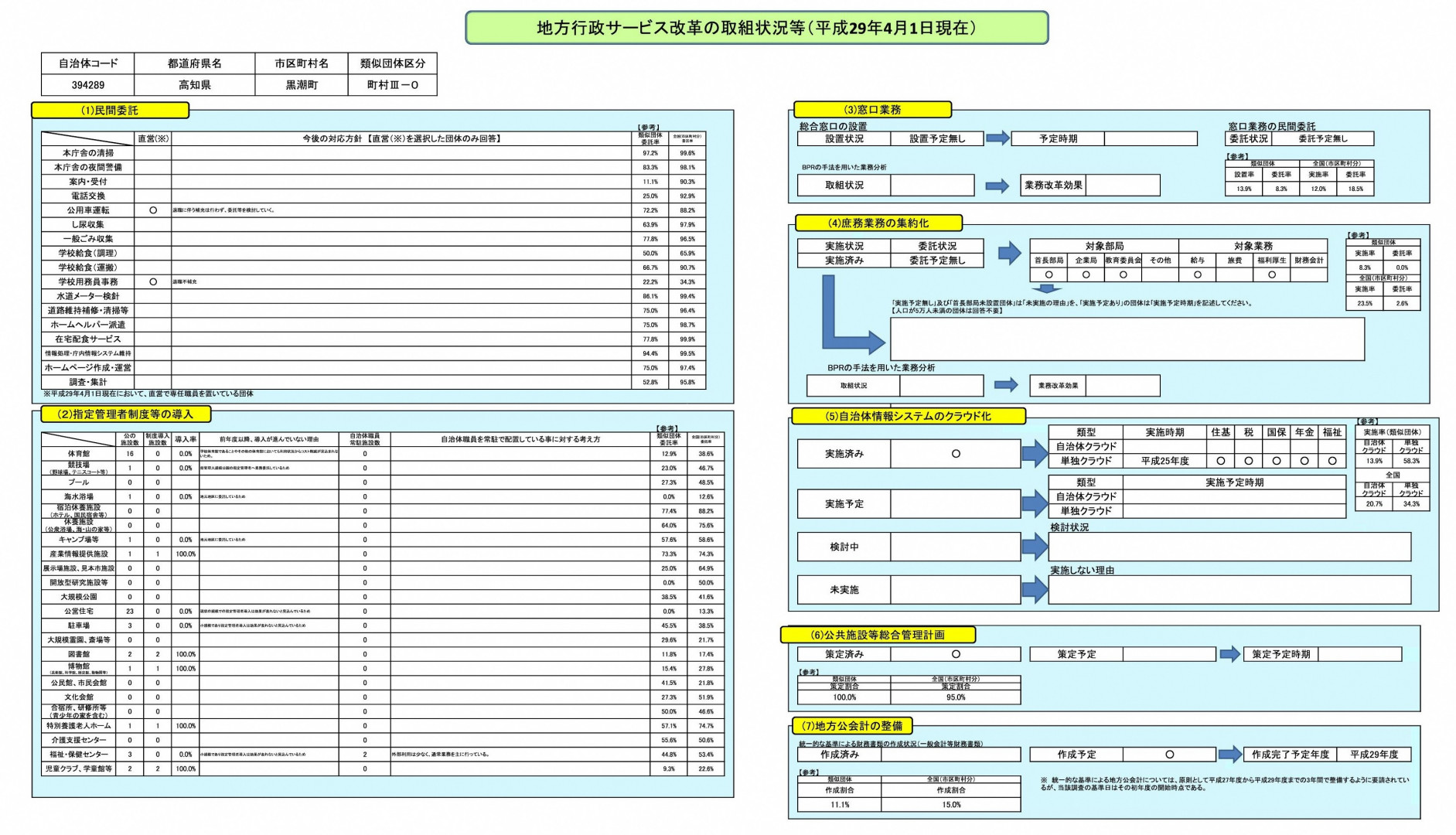Select the 在宅配食サービス row label
The height and width of the screenshot is (835, 1456).
click(88, 339)
